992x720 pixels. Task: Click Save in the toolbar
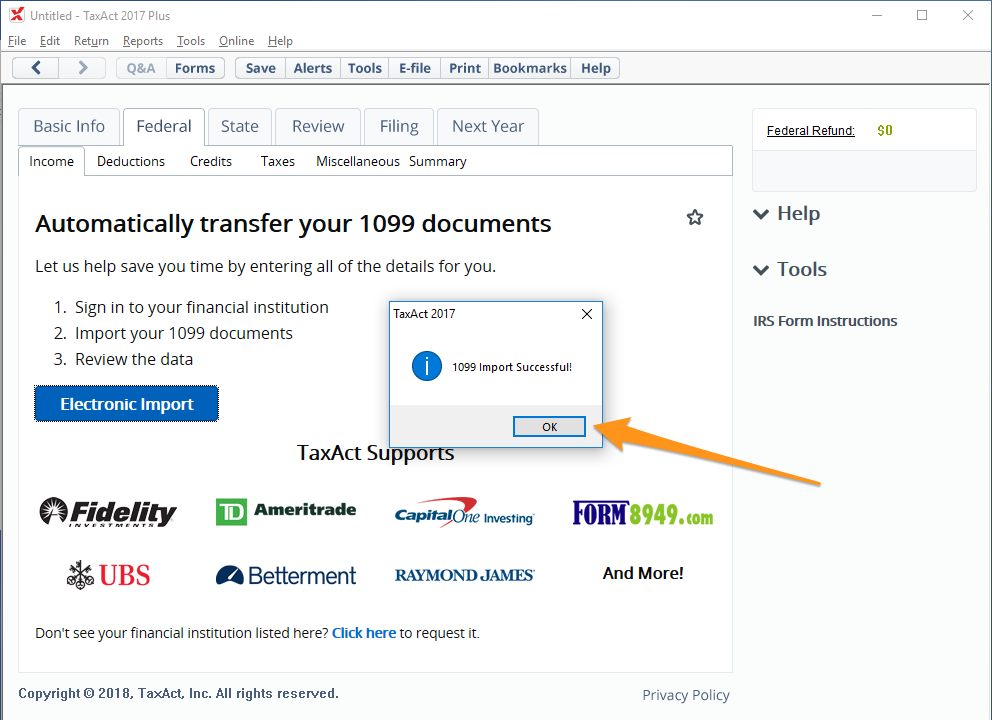(x=261, y=68)
